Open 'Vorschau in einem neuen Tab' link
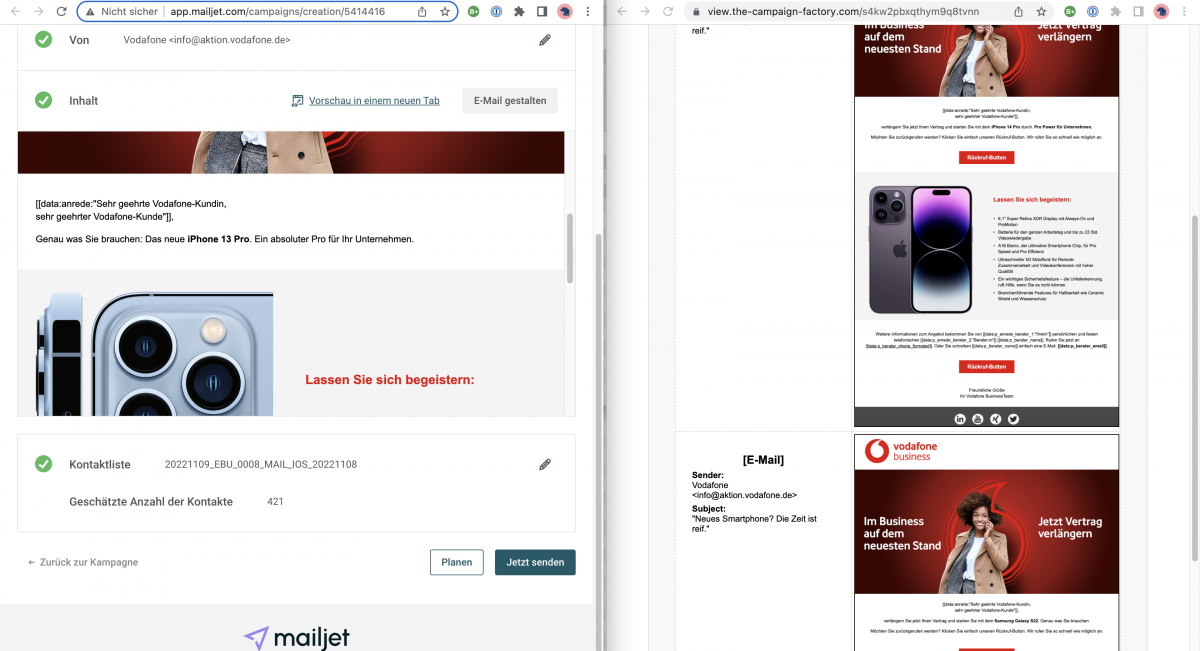 (374, 101)
